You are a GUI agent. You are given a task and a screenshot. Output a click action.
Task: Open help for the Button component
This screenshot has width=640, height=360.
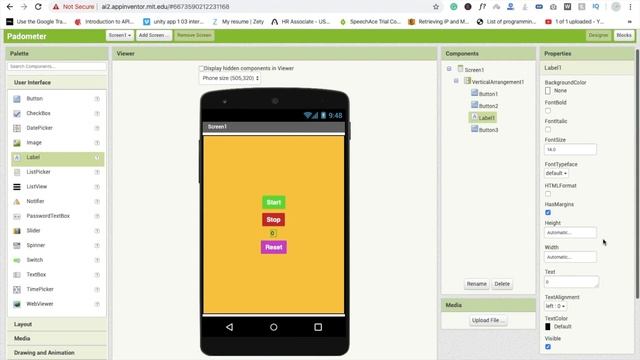[97, 99]
